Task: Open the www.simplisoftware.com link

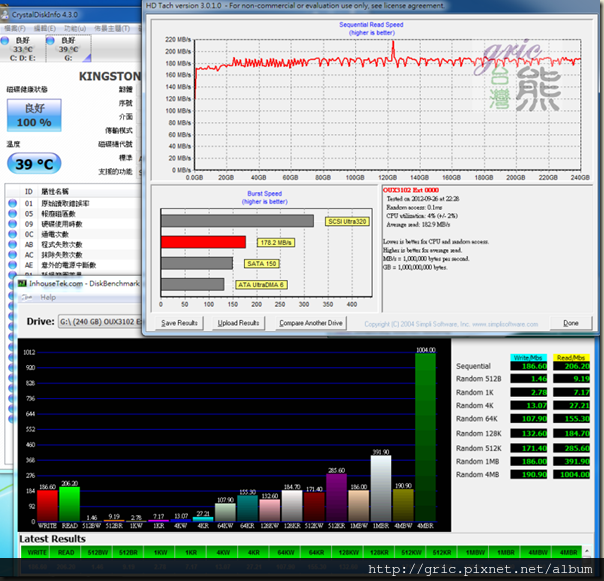Action: point(505,324)
